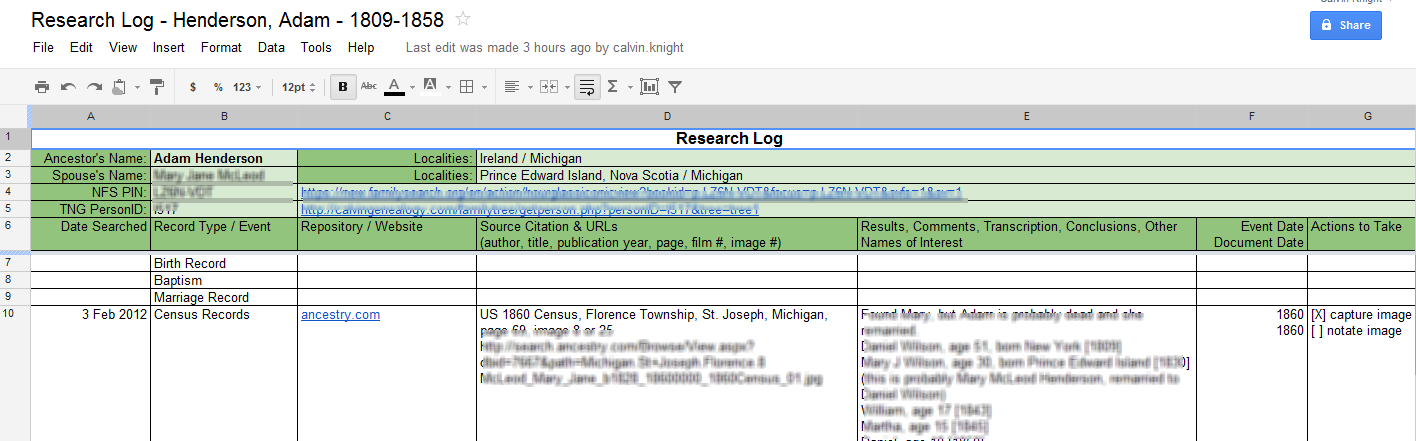This screenshot has width=1416, height=441.
Task: Format as currency with dollar icon
Action: click(193, 87)
